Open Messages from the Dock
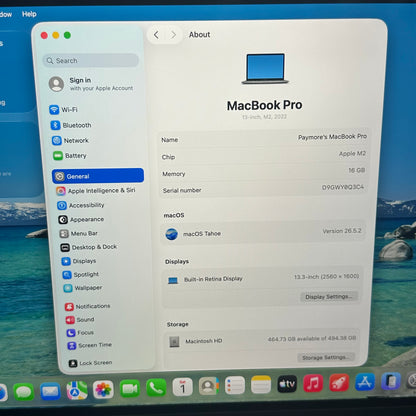The image size is (416, 416). 24,392
